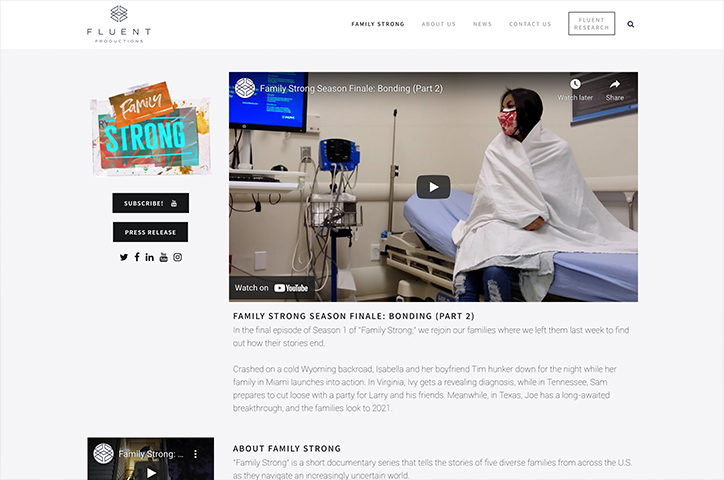Open the small video's three-dot menu

[195, 454]
